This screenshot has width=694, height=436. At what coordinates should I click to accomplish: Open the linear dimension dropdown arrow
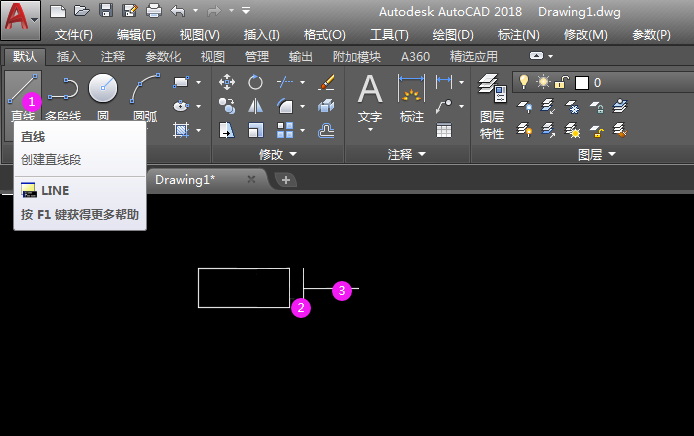pyautogui.click(x=462, y=82)
